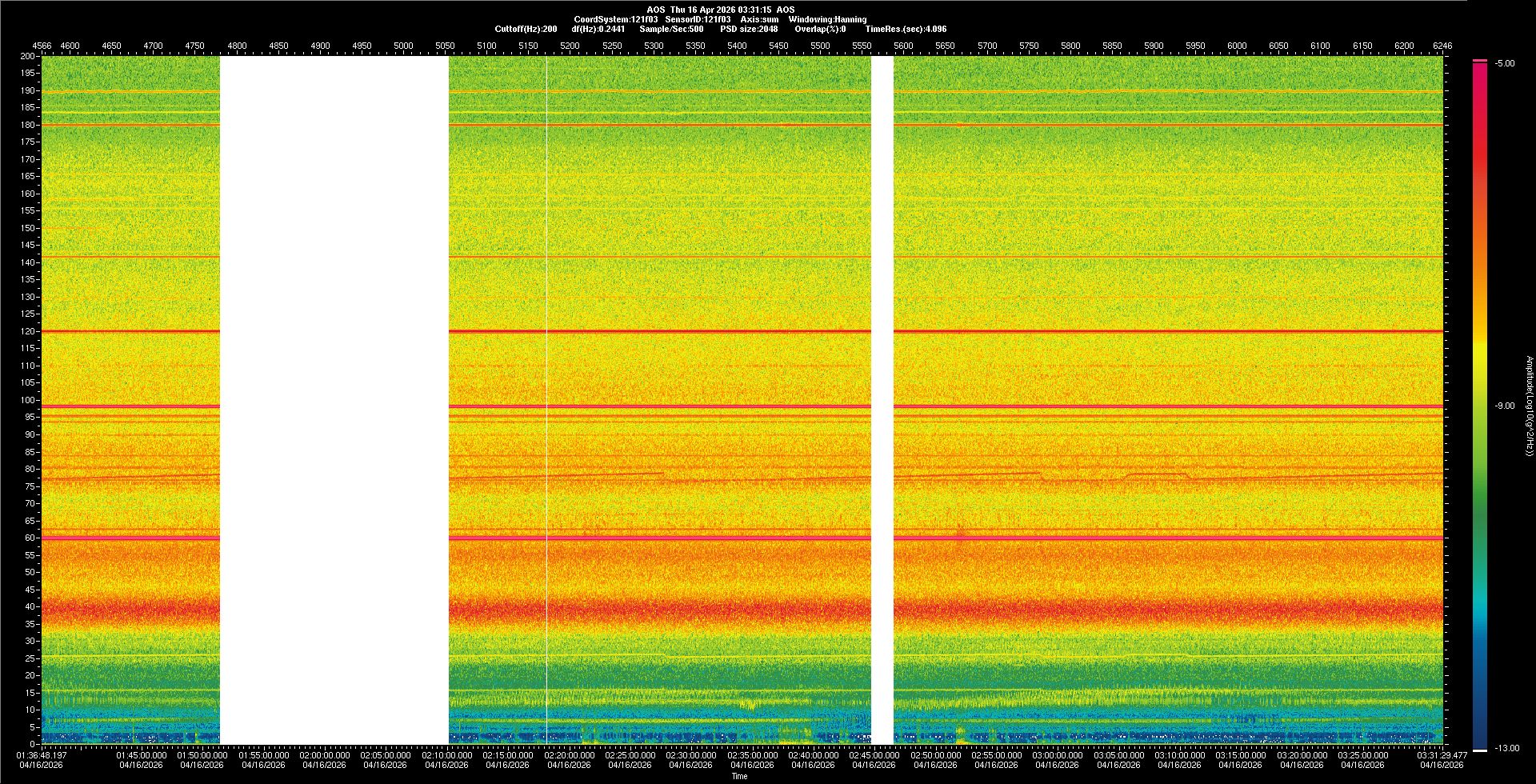
Task: Click the "Time" axis title
Action: click(739, 776)
